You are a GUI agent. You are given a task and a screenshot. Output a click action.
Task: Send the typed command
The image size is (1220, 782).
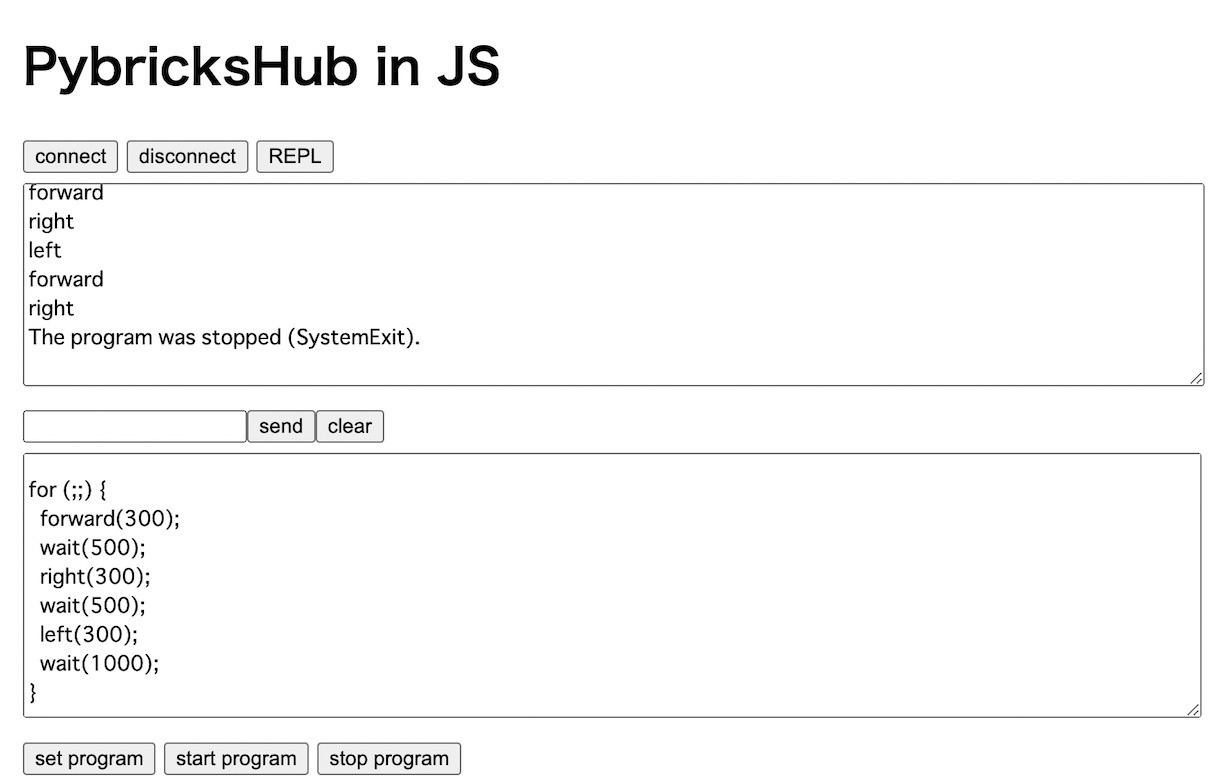(280, 426)
